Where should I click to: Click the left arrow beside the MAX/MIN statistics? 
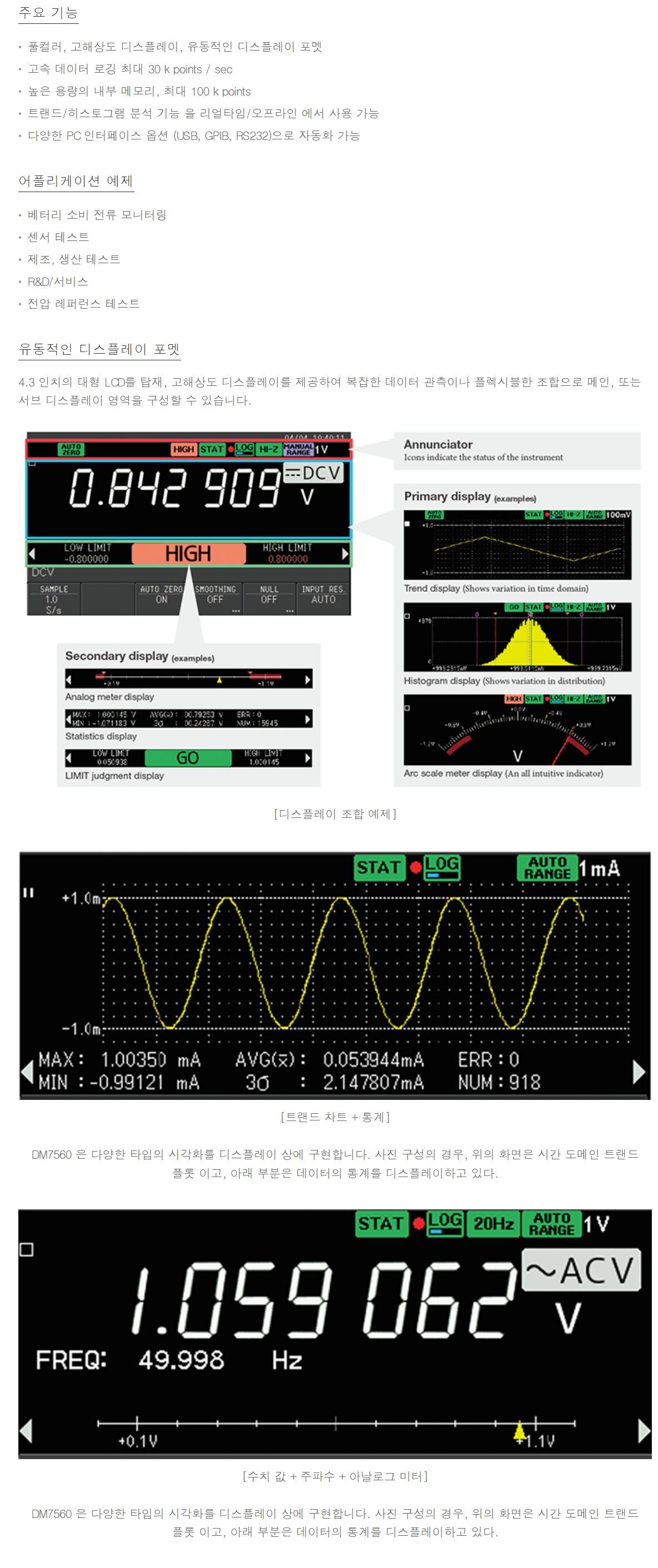(27, 1071)
